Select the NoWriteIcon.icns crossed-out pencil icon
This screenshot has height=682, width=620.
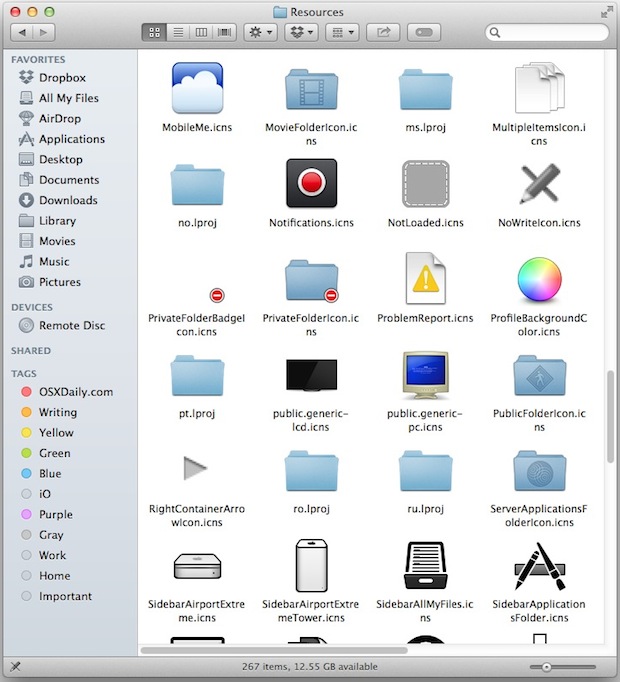coord(539,184)
